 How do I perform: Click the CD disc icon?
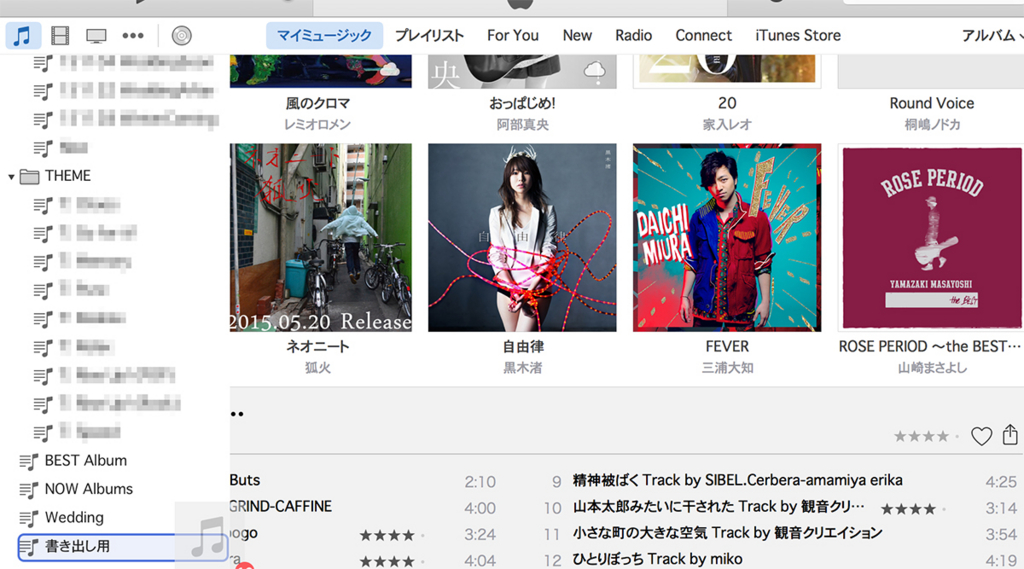click(182, 35)
